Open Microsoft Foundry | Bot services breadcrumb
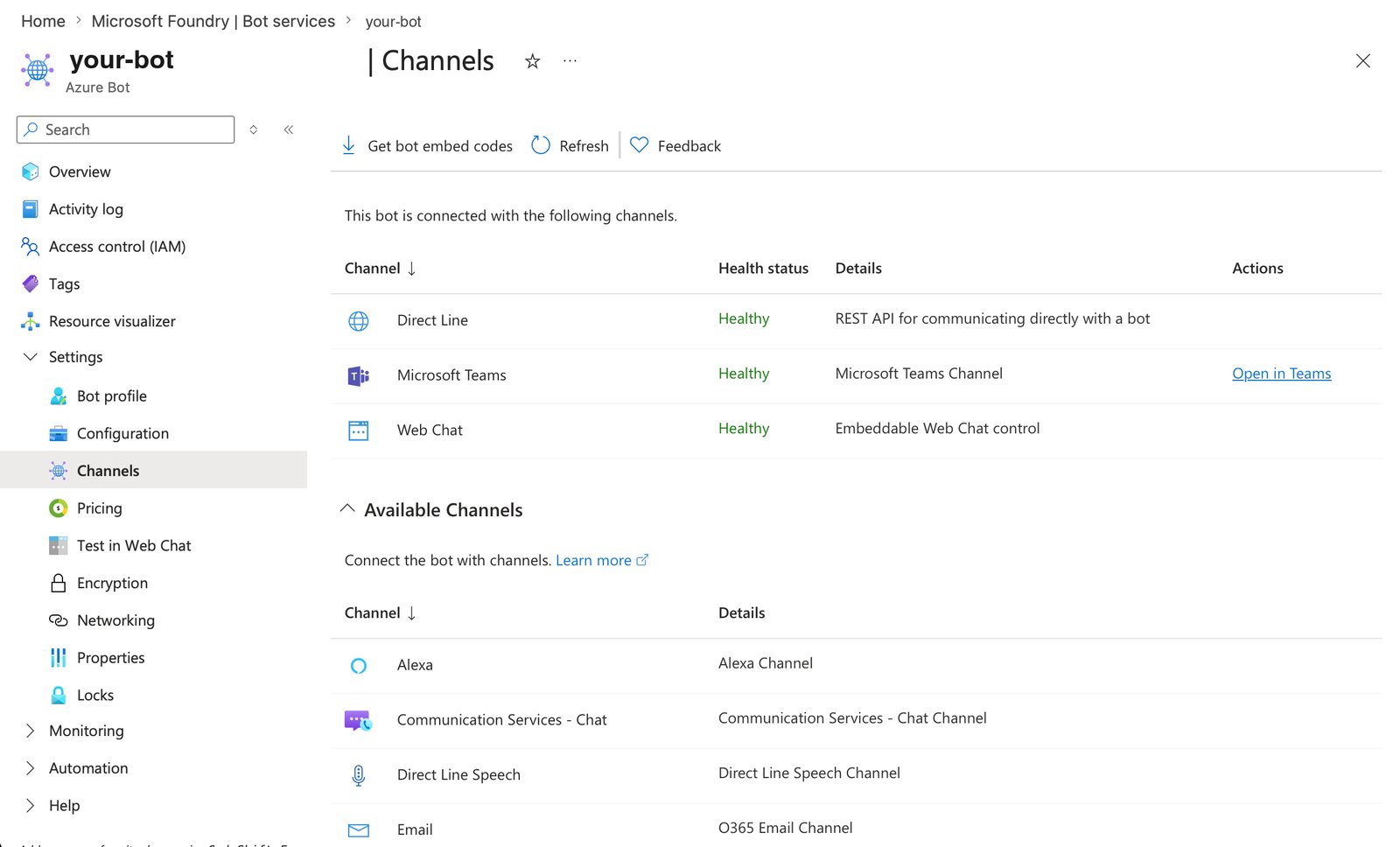 [213, 21]
